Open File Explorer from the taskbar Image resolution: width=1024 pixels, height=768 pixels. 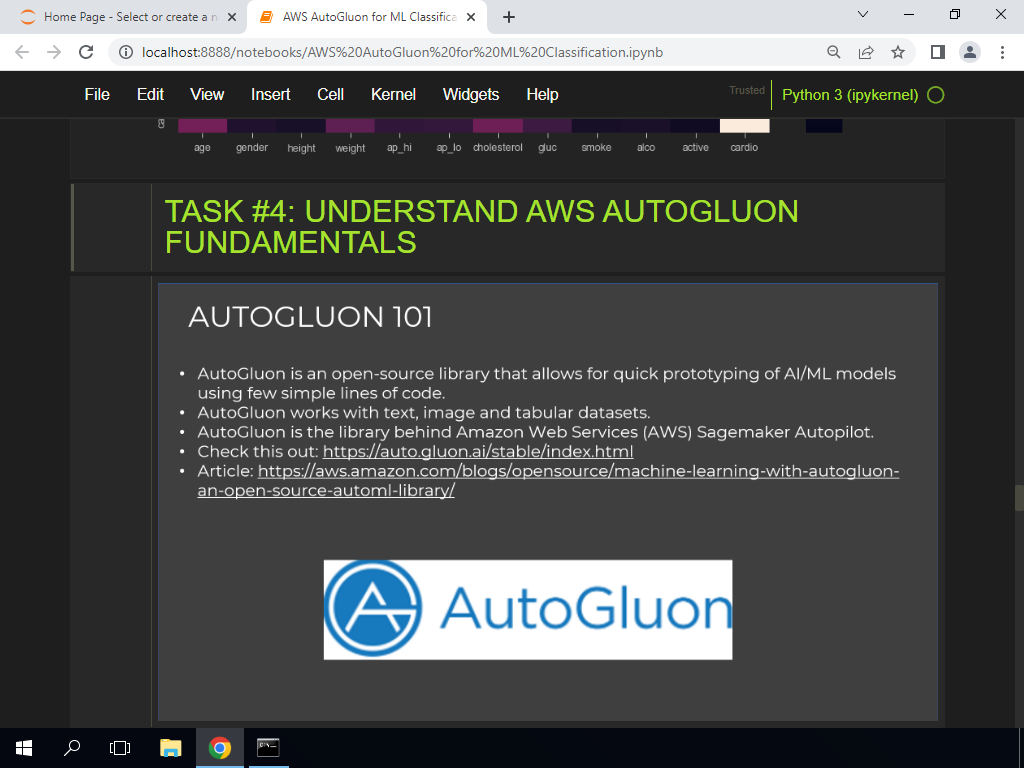(170, 748)
